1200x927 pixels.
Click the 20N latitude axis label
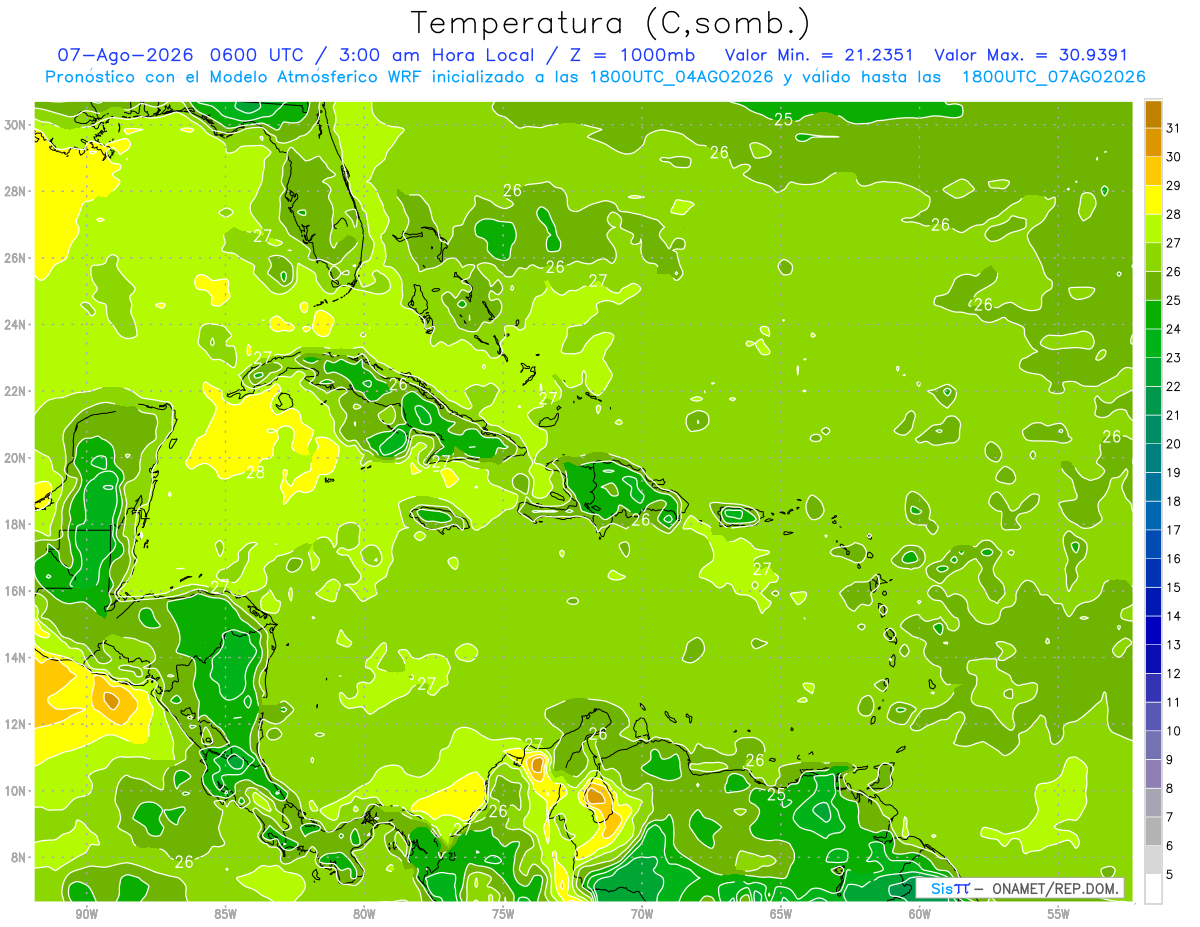pos(16,457)
